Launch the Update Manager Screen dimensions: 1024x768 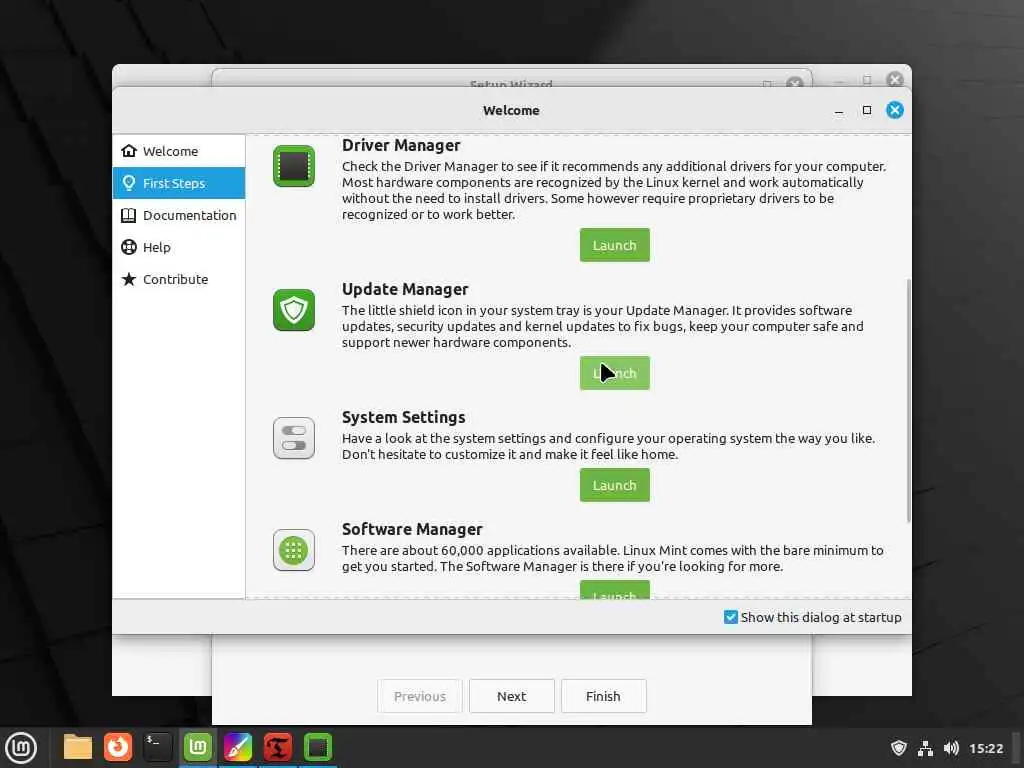(x=615, y=373)
